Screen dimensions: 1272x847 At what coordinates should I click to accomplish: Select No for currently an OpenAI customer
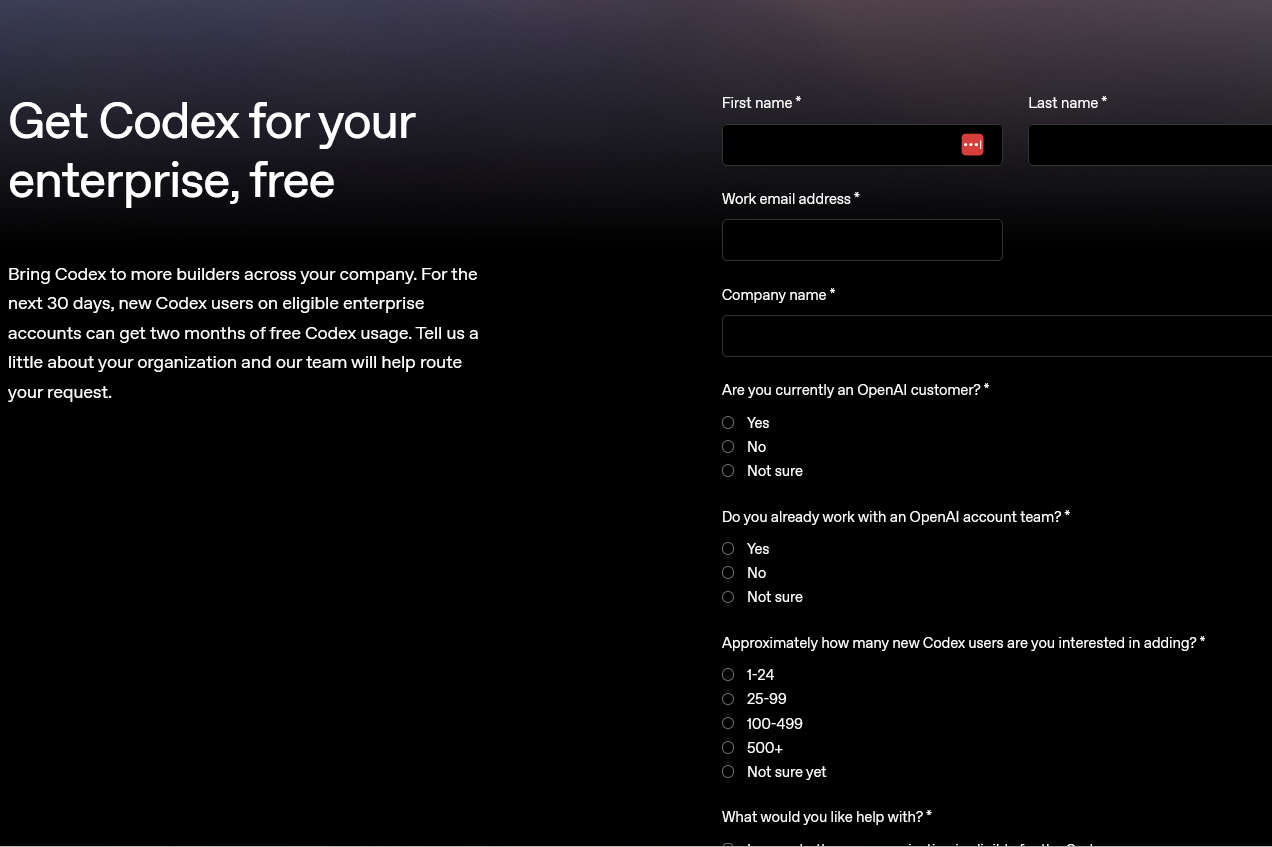(728, 447)
